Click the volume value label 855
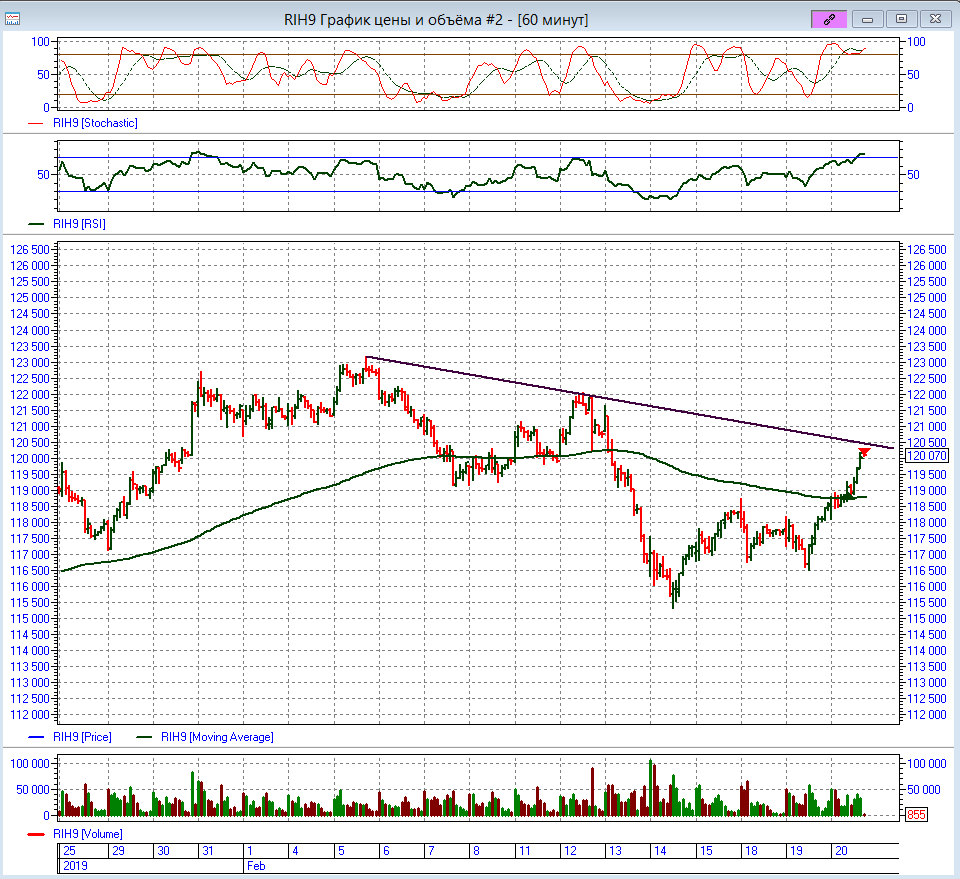This screenshot has height=879, width=960. click(916, 815)
